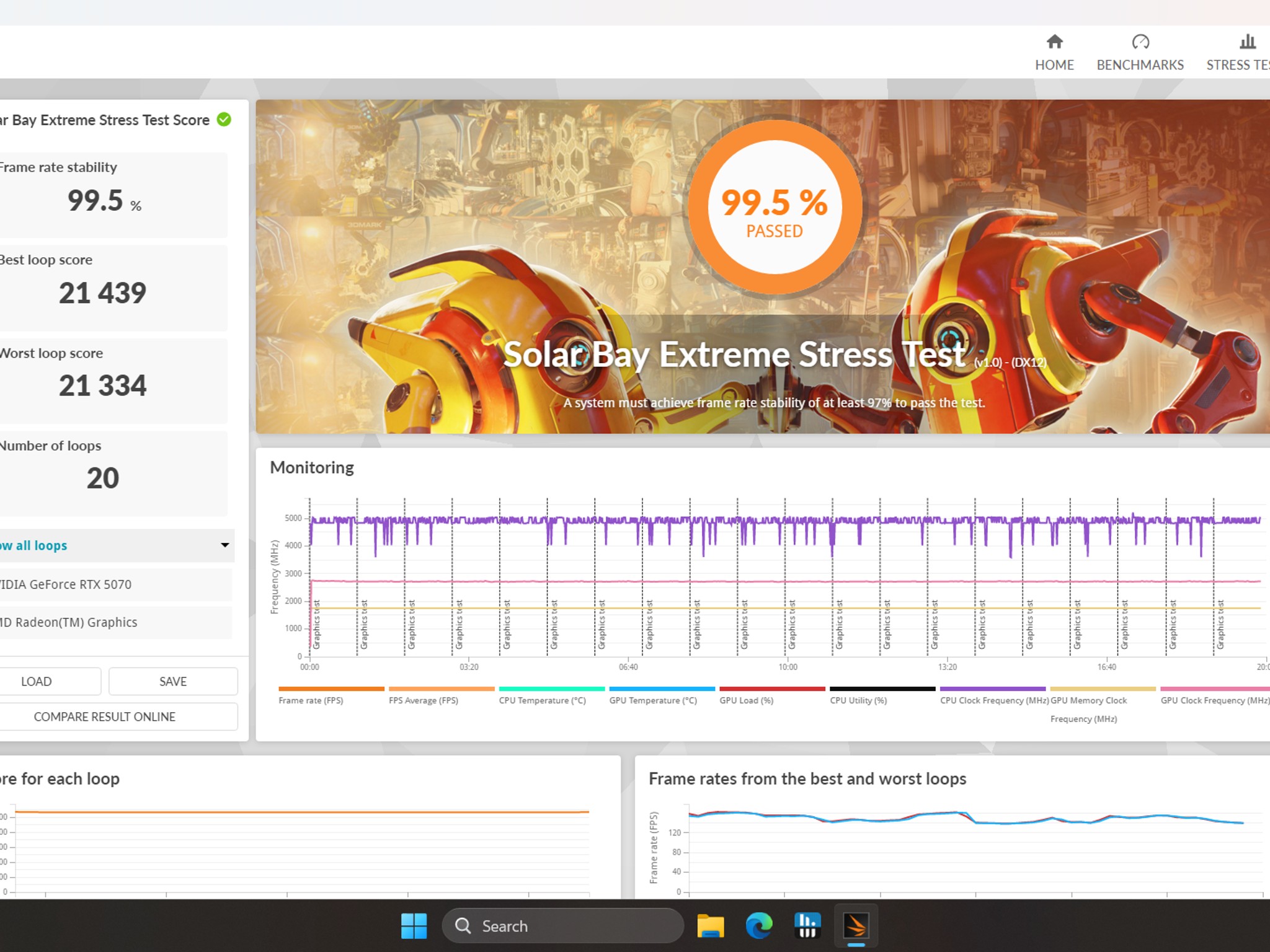The width and height of the screenshot is (1270, 952).
Task: Open the STRESS TESTS bar chart icon
Action: pos(1248,42)
